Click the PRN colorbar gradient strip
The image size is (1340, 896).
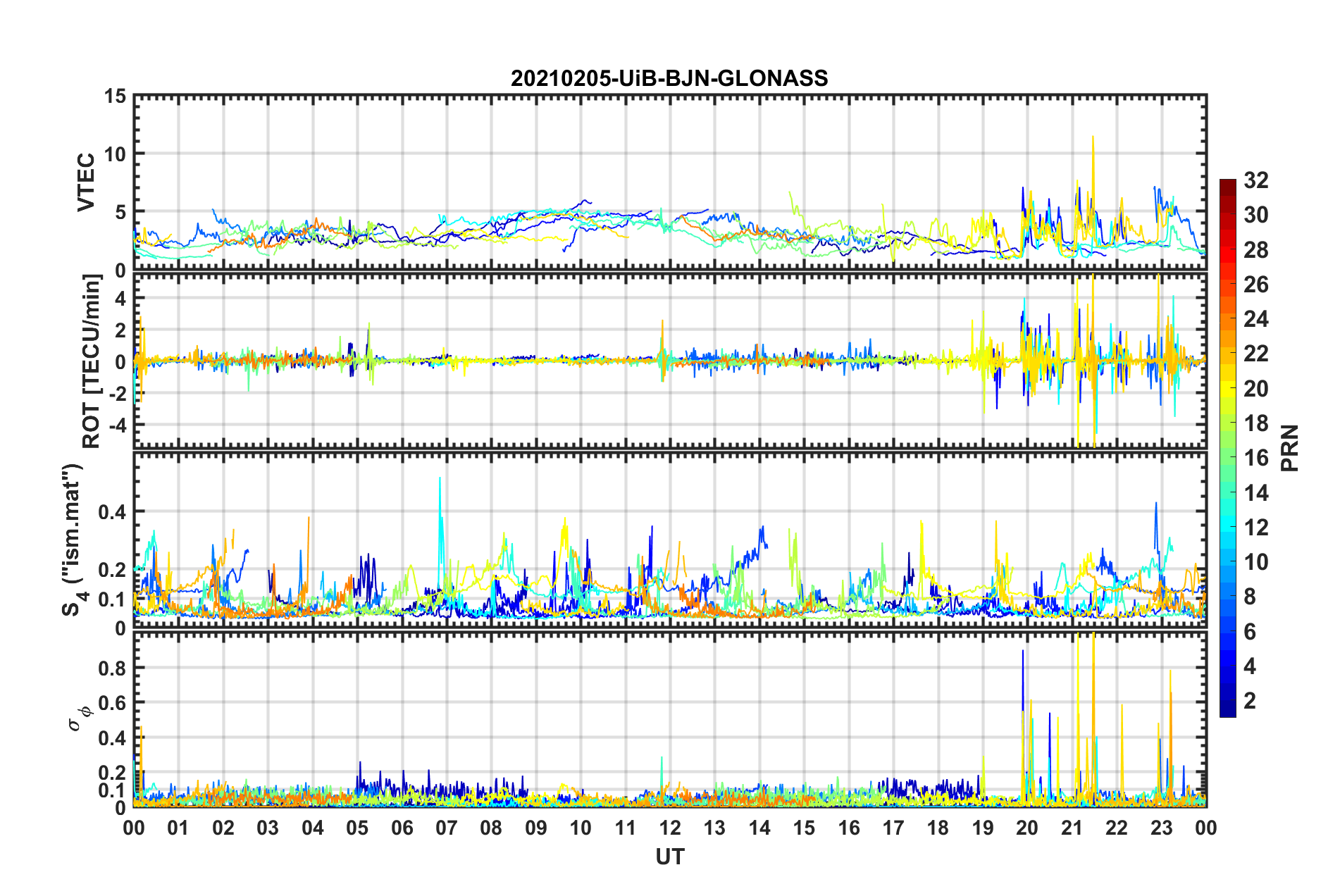[x=1228, y=448]
